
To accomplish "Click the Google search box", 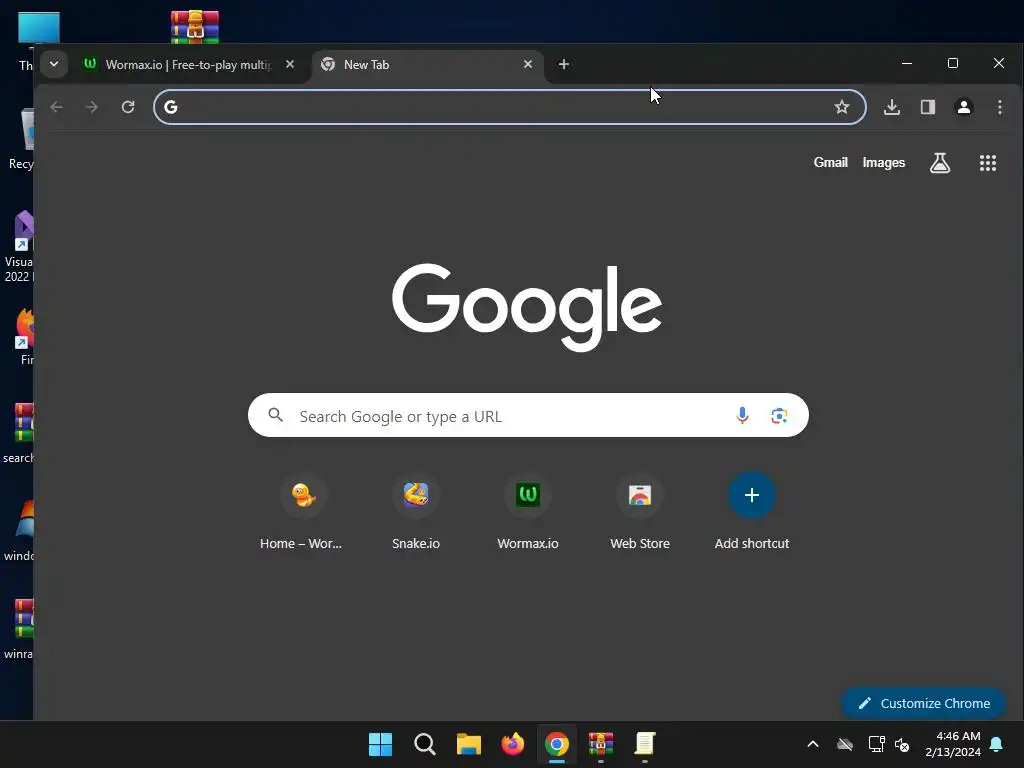I will pyautogui.click(x=528, y=415).
